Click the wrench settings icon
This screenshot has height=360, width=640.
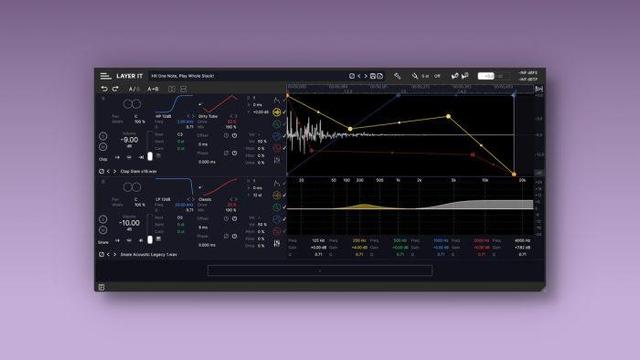click(x=397, y=76)
